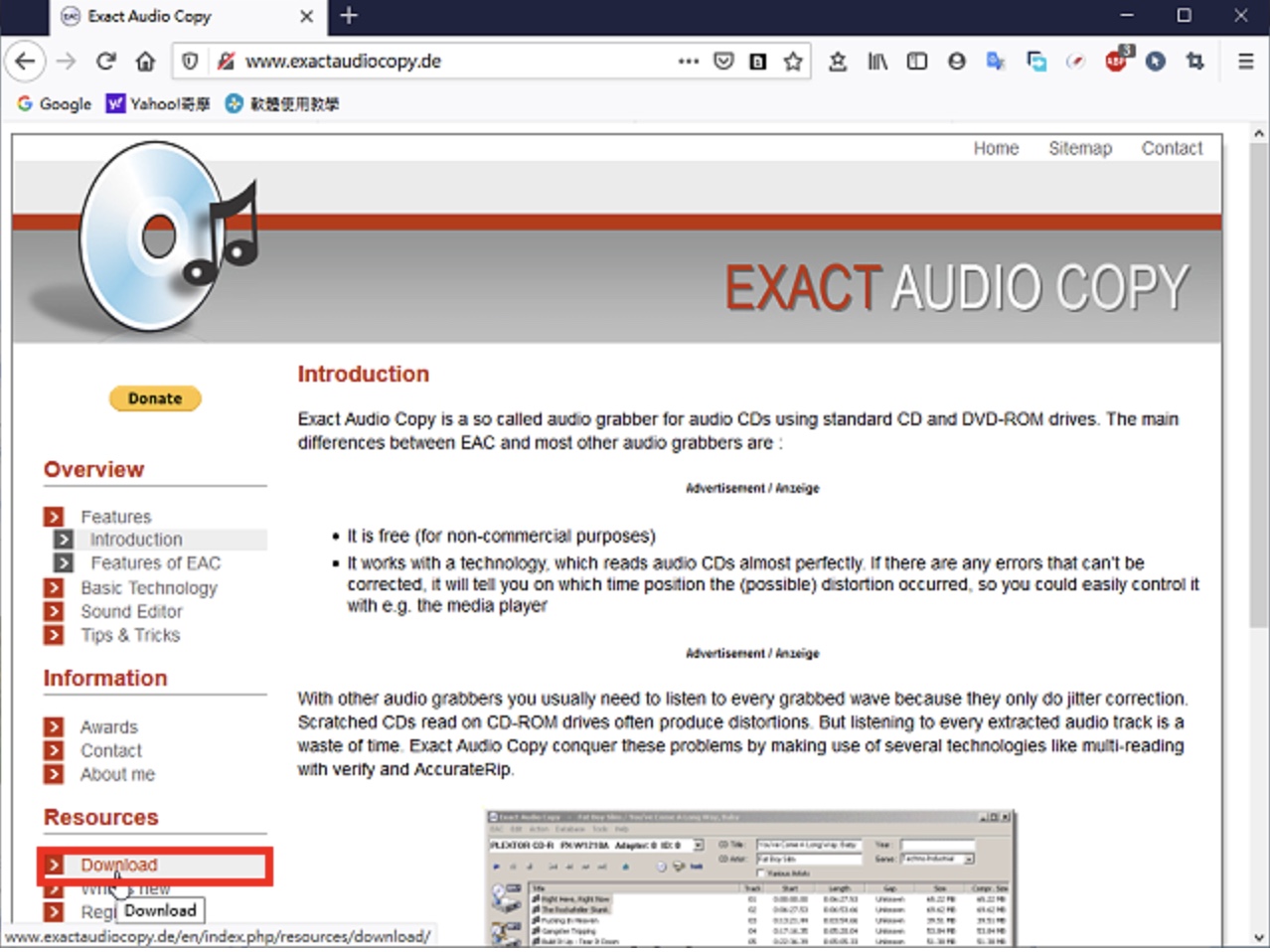Image resolution: width=1270 pixels, height=952 pixels.
Task: Open Basic Technology sidebar link
Action: [x=149, y=588]
